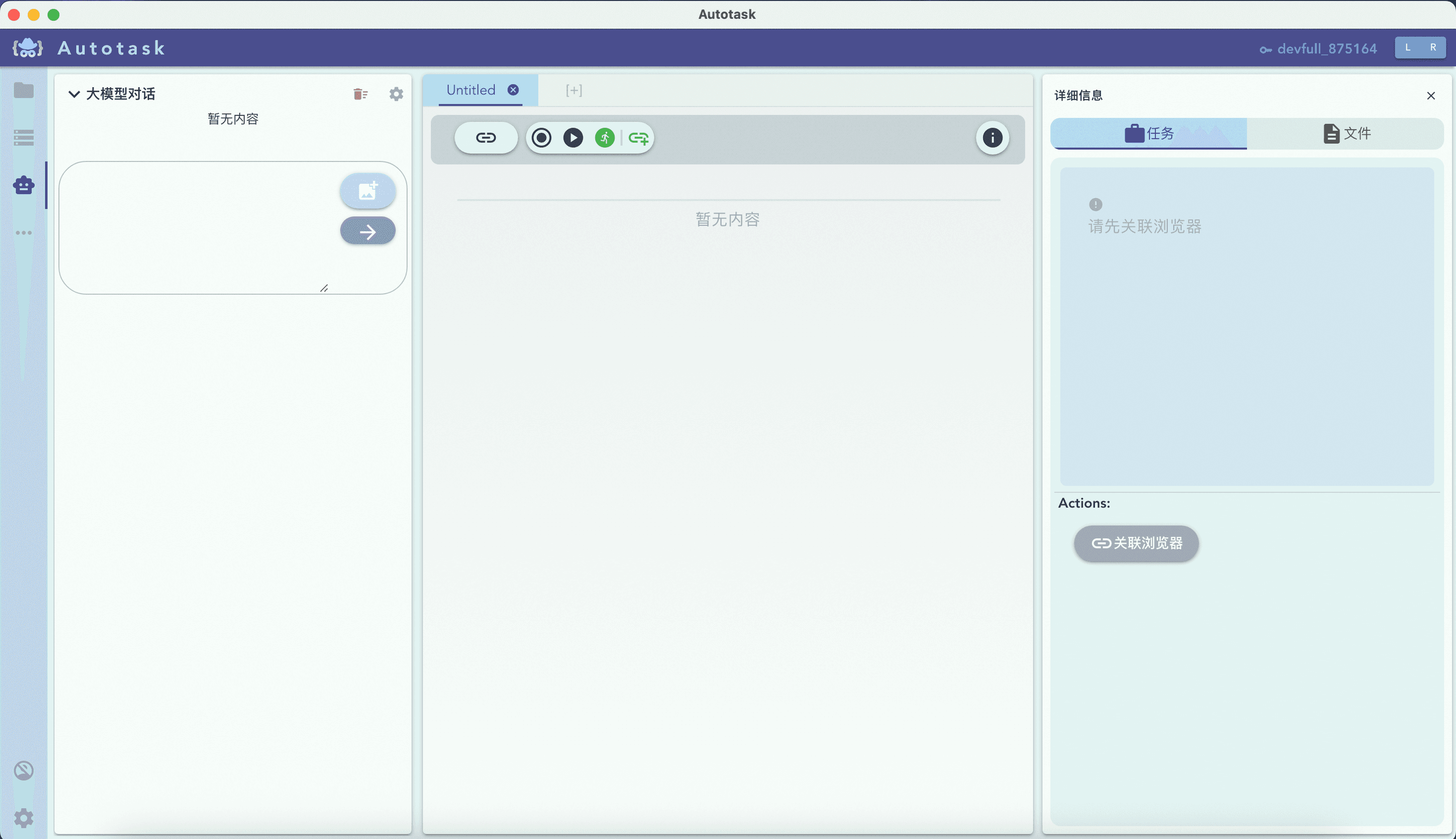Click the link browser chain icon in toolbar
This screenshot has width=1456, height=839.
click(x=486, y=138)
